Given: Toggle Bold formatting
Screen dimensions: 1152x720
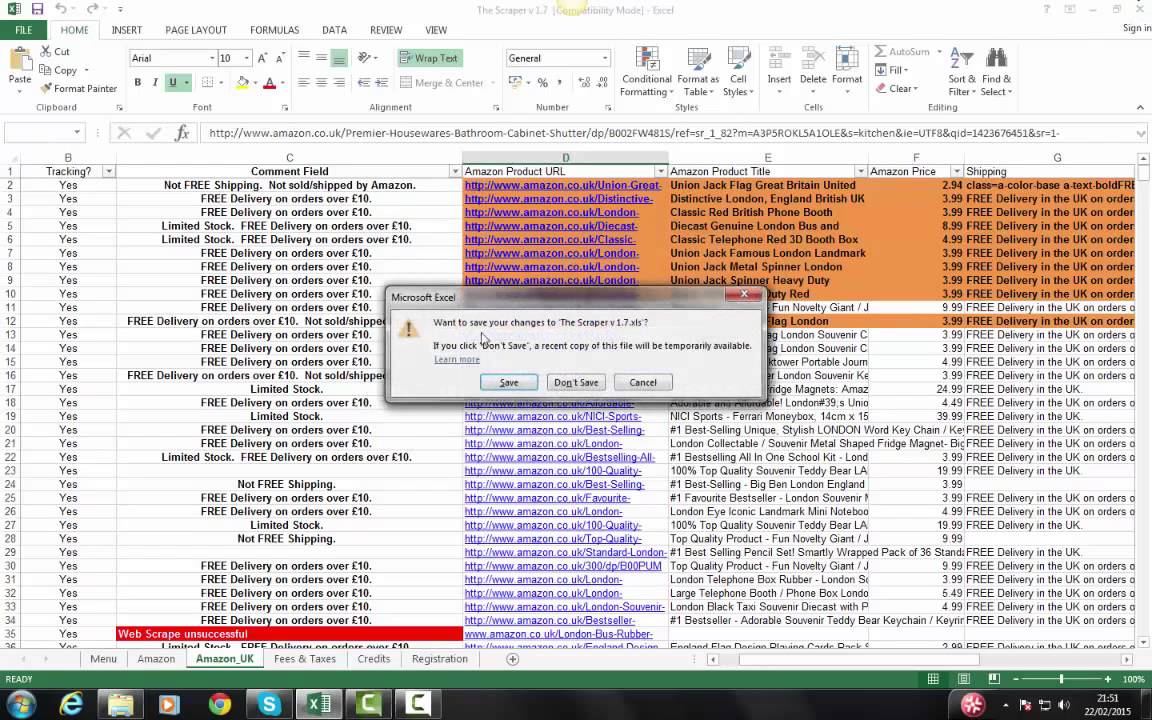Looking at the screenshot, I should (x=137, y=82).
